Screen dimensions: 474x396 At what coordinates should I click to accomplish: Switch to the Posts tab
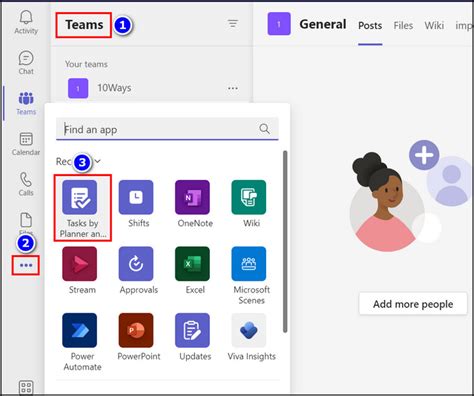pyautogui.click(x=370, y=25)
